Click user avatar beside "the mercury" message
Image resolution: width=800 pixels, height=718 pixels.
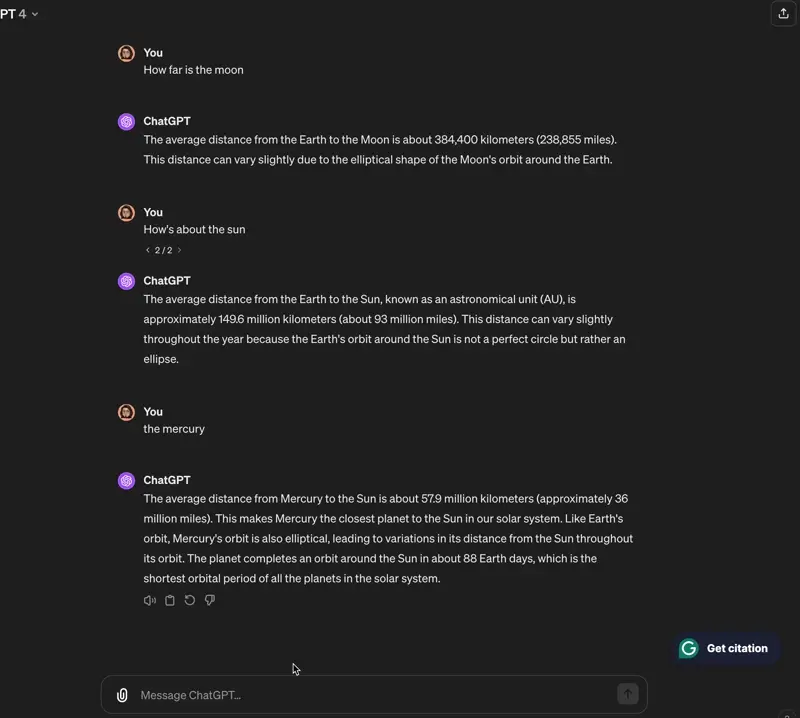point(126,412)
